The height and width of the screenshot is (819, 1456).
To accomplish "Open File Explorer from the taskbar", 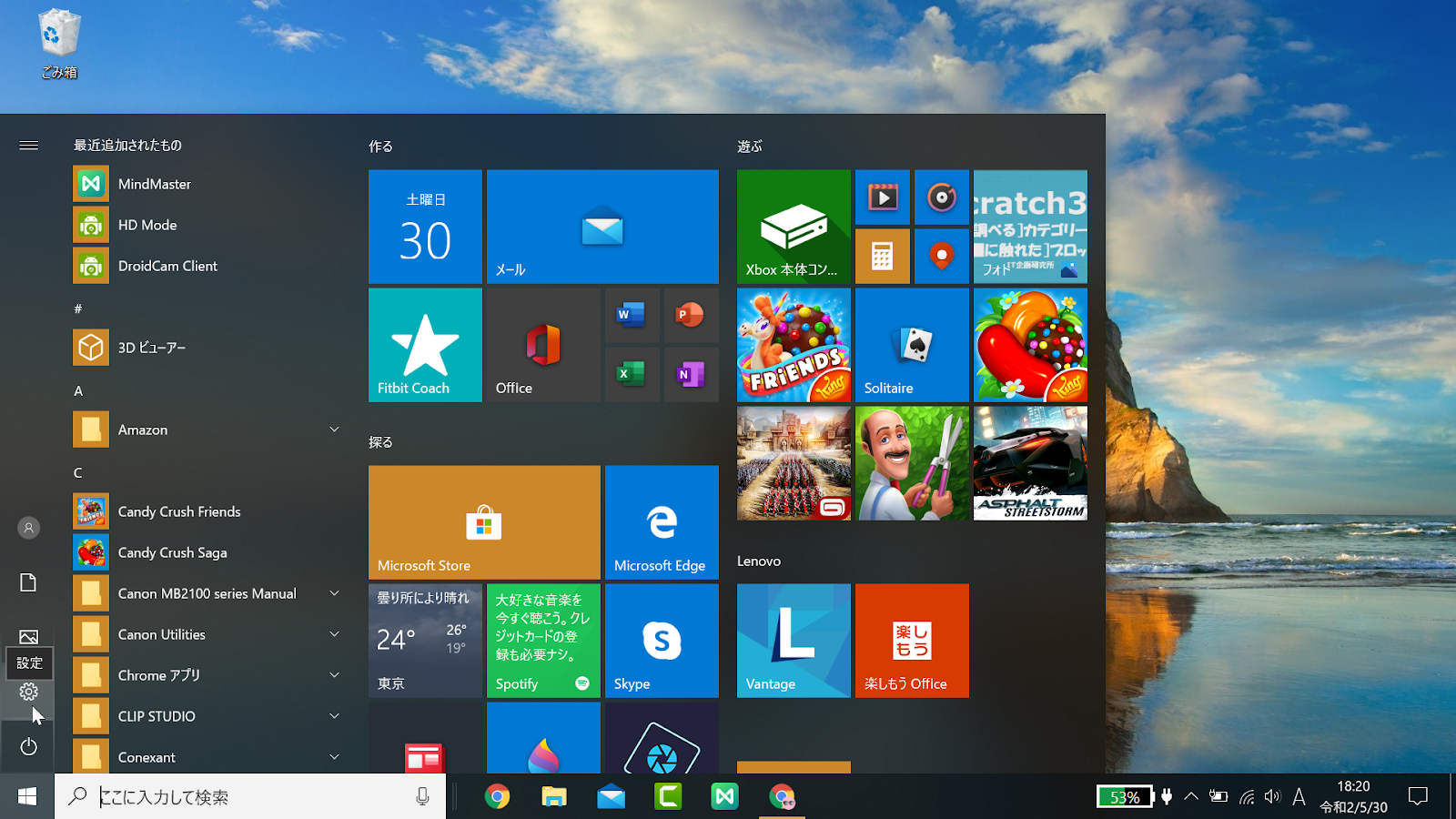I will click(554, 796).
